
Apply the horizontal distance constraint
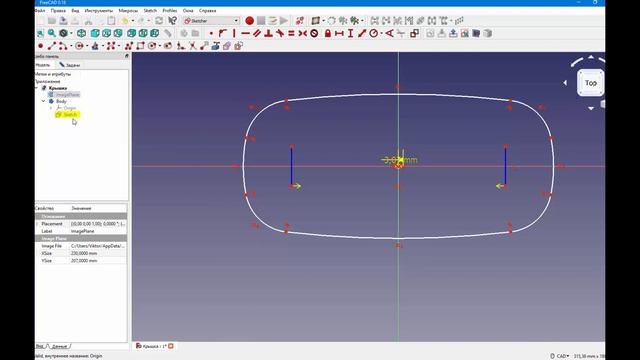coord(339,33)
